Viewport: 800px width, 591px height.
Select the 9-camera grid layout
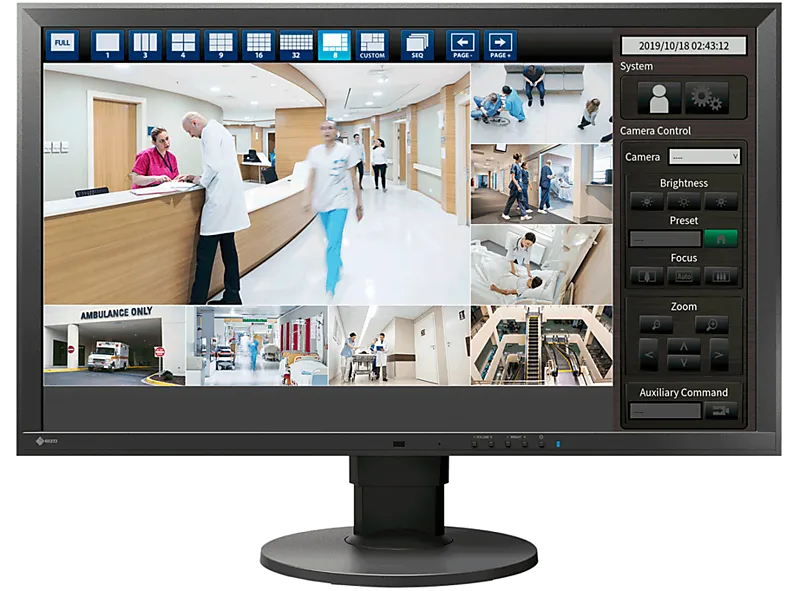(x=220, y=45)
